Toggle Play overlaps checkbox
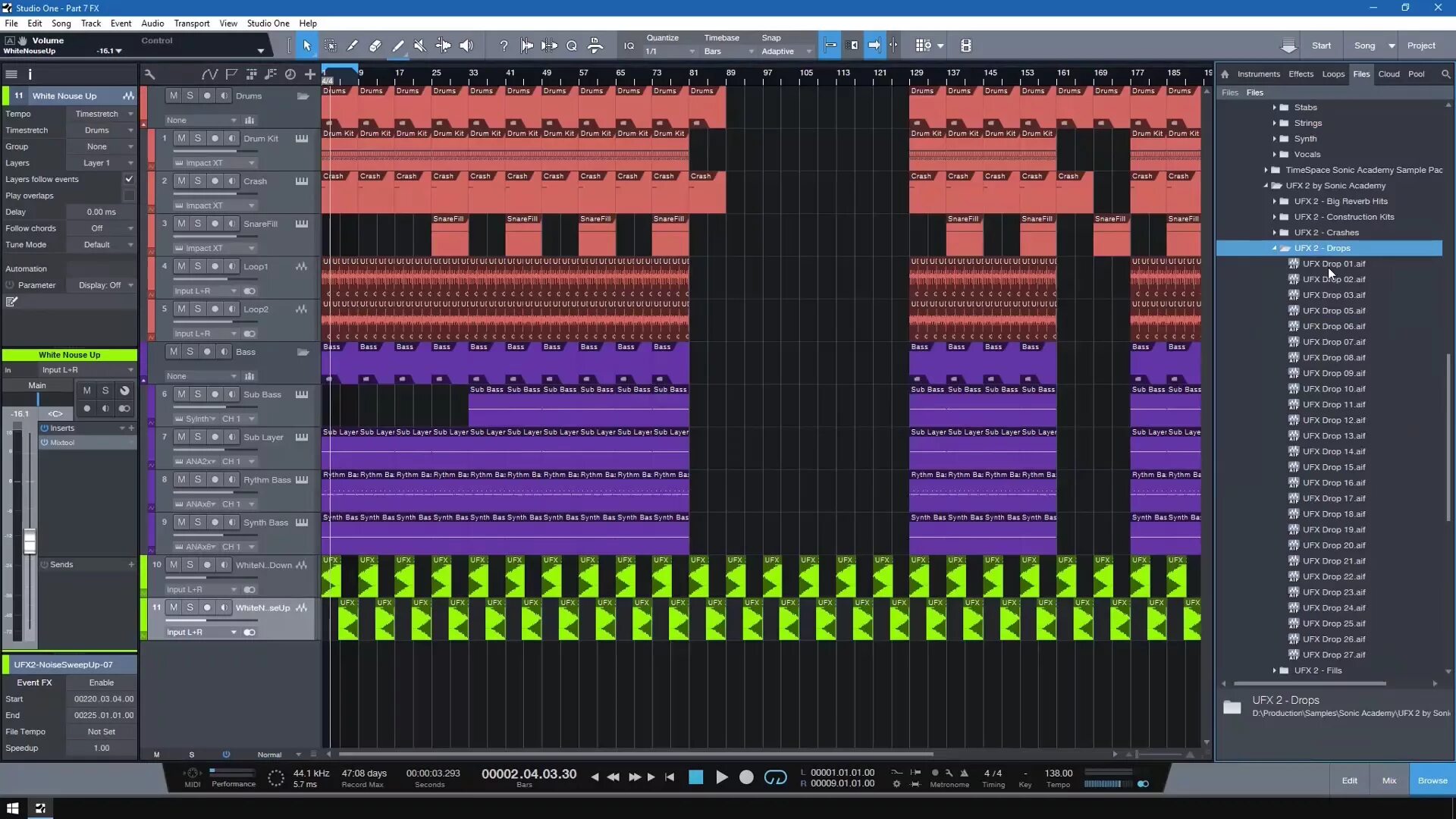 (x=129, y=196)
